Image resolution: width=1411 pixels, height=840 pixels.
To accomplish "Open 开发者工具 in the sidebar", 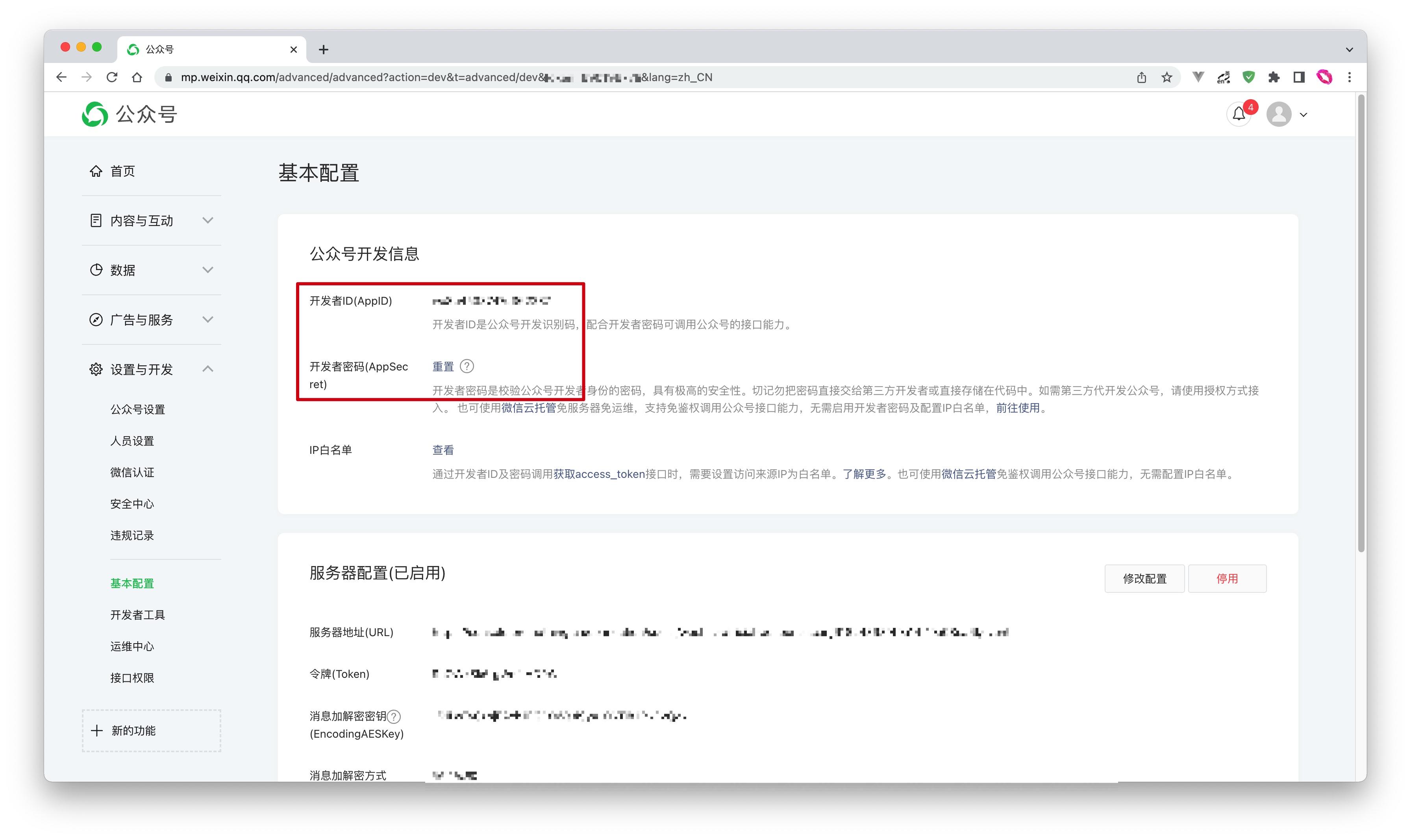I will tap(137, 615).
